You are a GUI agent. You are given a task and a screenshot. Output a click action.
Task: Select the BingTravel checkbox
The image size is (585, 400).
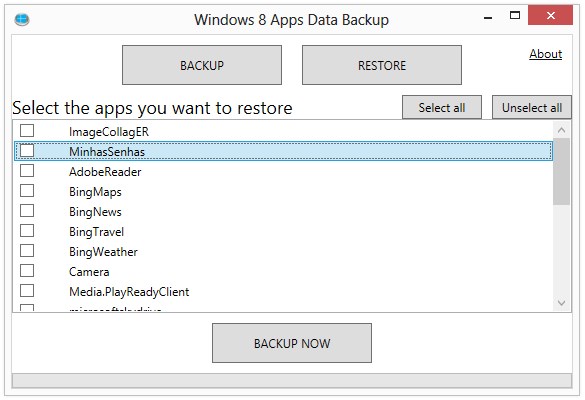(x=27, y=231)
